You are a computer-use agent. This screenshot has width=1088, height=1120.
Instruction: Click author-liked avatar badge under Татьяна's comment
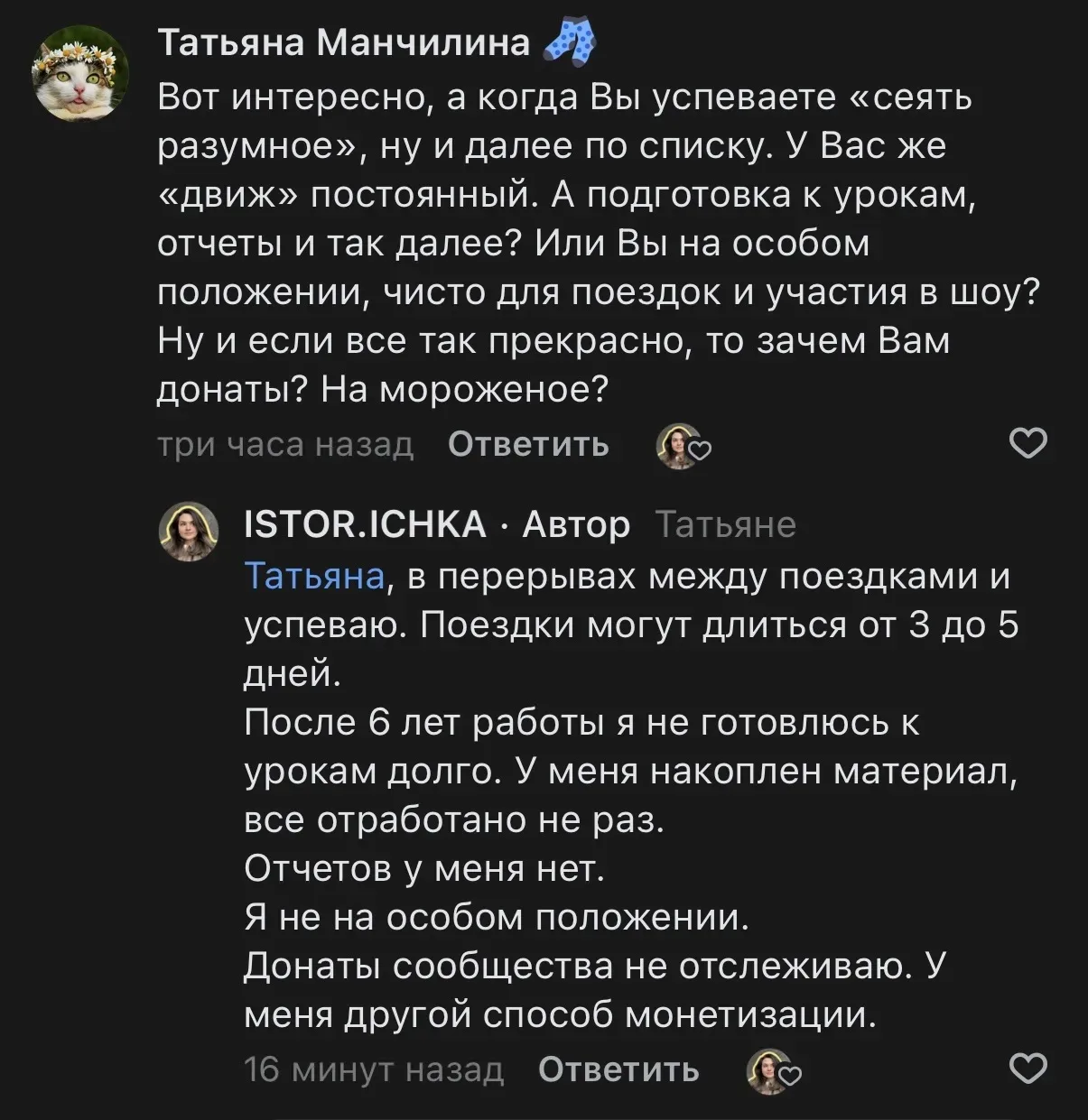pos(683,446)
